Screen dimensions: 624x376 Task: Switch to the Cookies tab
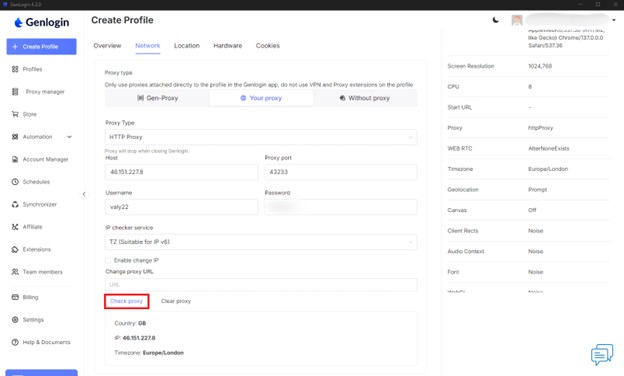268,46
